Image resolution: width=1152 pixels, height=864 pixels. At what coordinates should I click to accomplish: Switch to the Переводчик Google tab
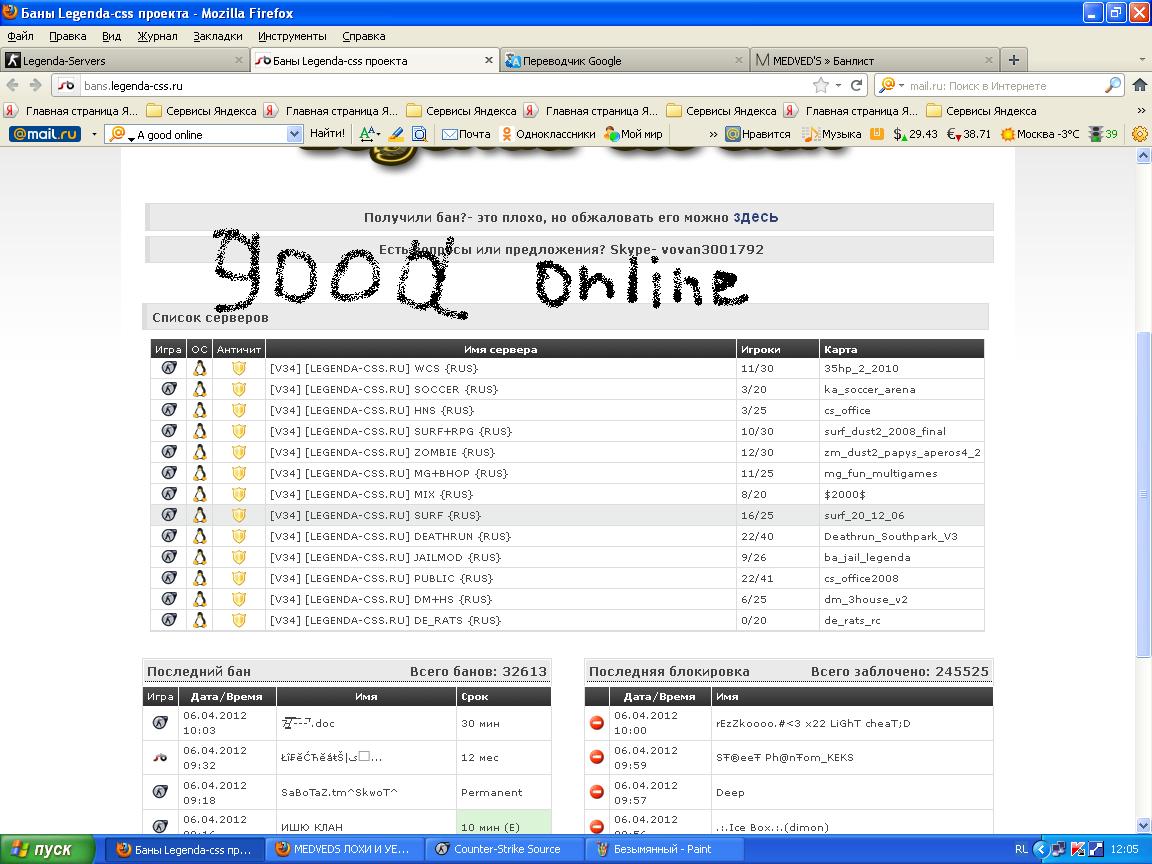coord(624,60)
